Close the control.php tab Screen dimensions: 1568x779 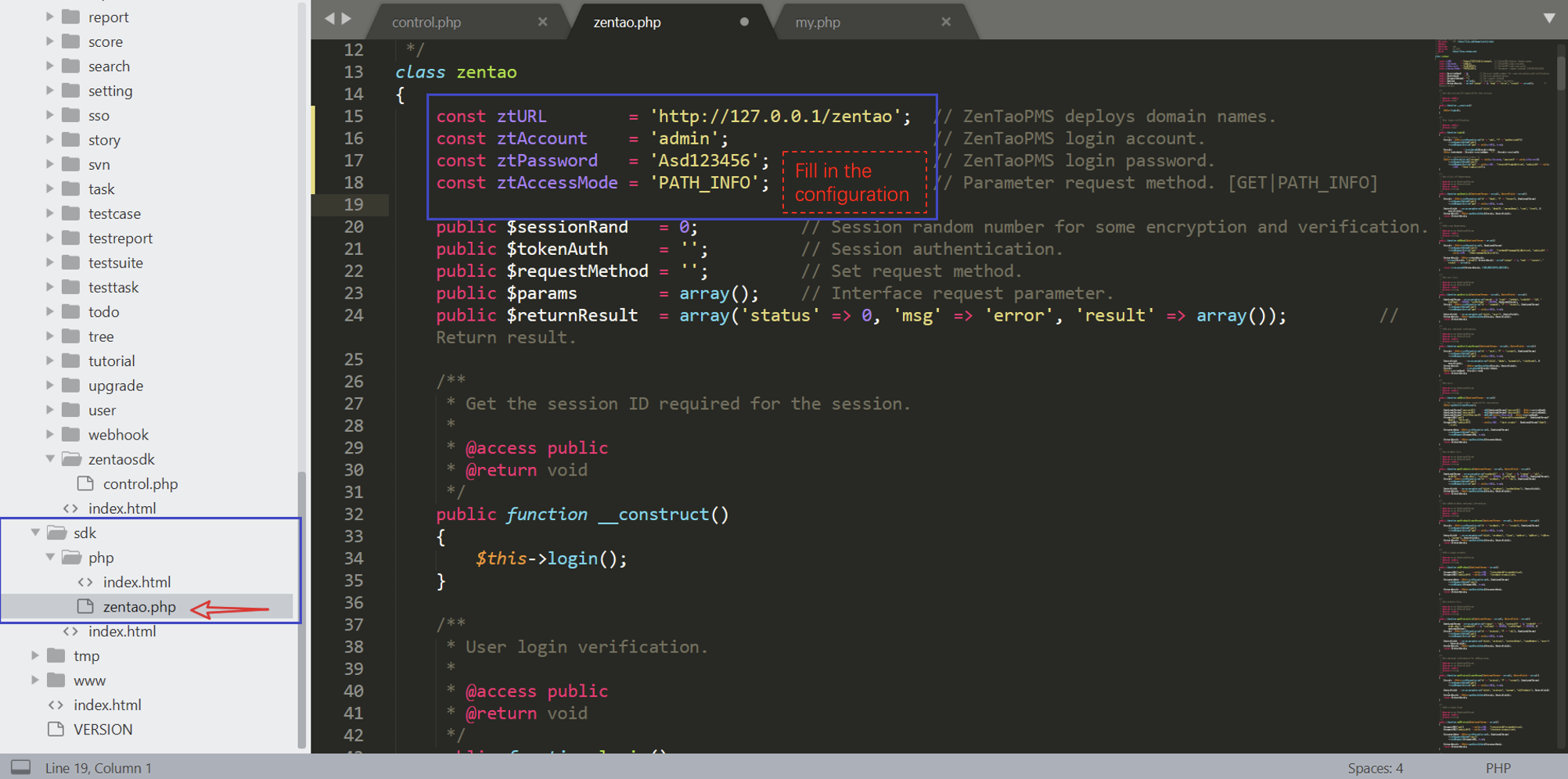pyautogui.click(x=542, y=22)
